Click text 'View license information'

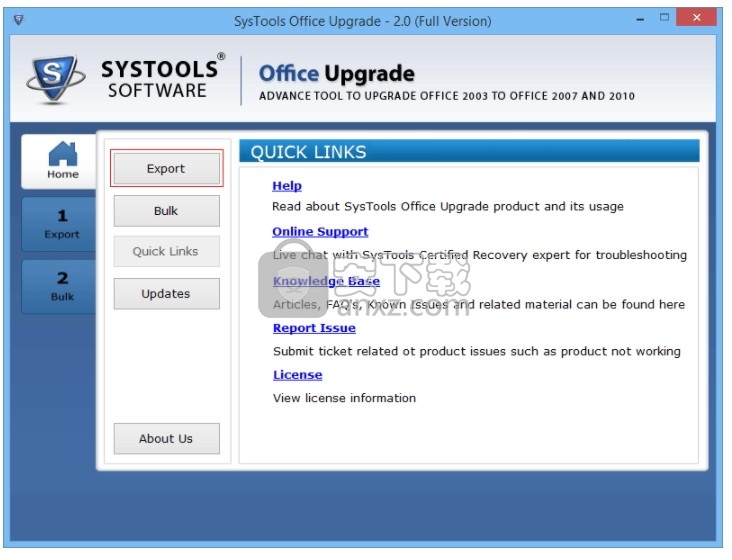click(x=344, y=398)
